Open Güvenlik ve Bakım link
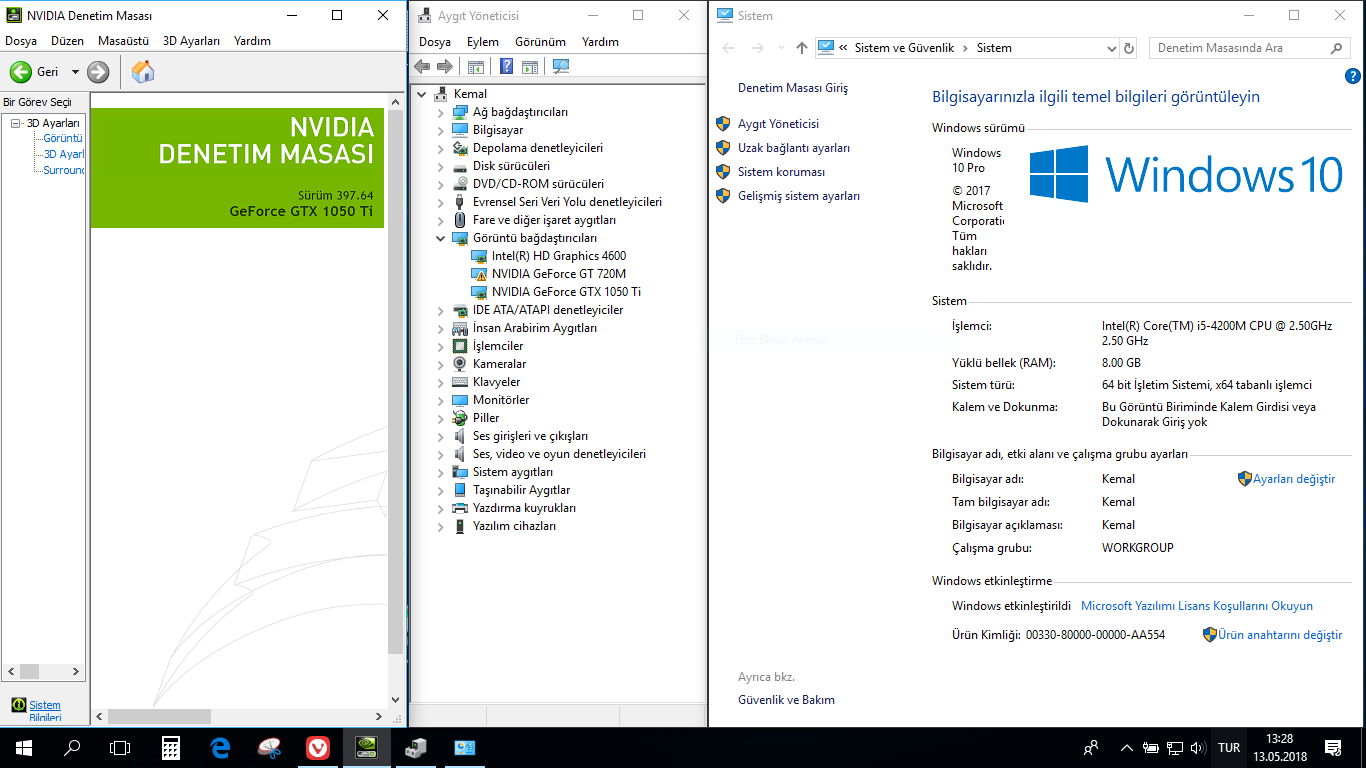Image resolution: width=1366 pixels, height=768 pixels. tap(786, 700)
